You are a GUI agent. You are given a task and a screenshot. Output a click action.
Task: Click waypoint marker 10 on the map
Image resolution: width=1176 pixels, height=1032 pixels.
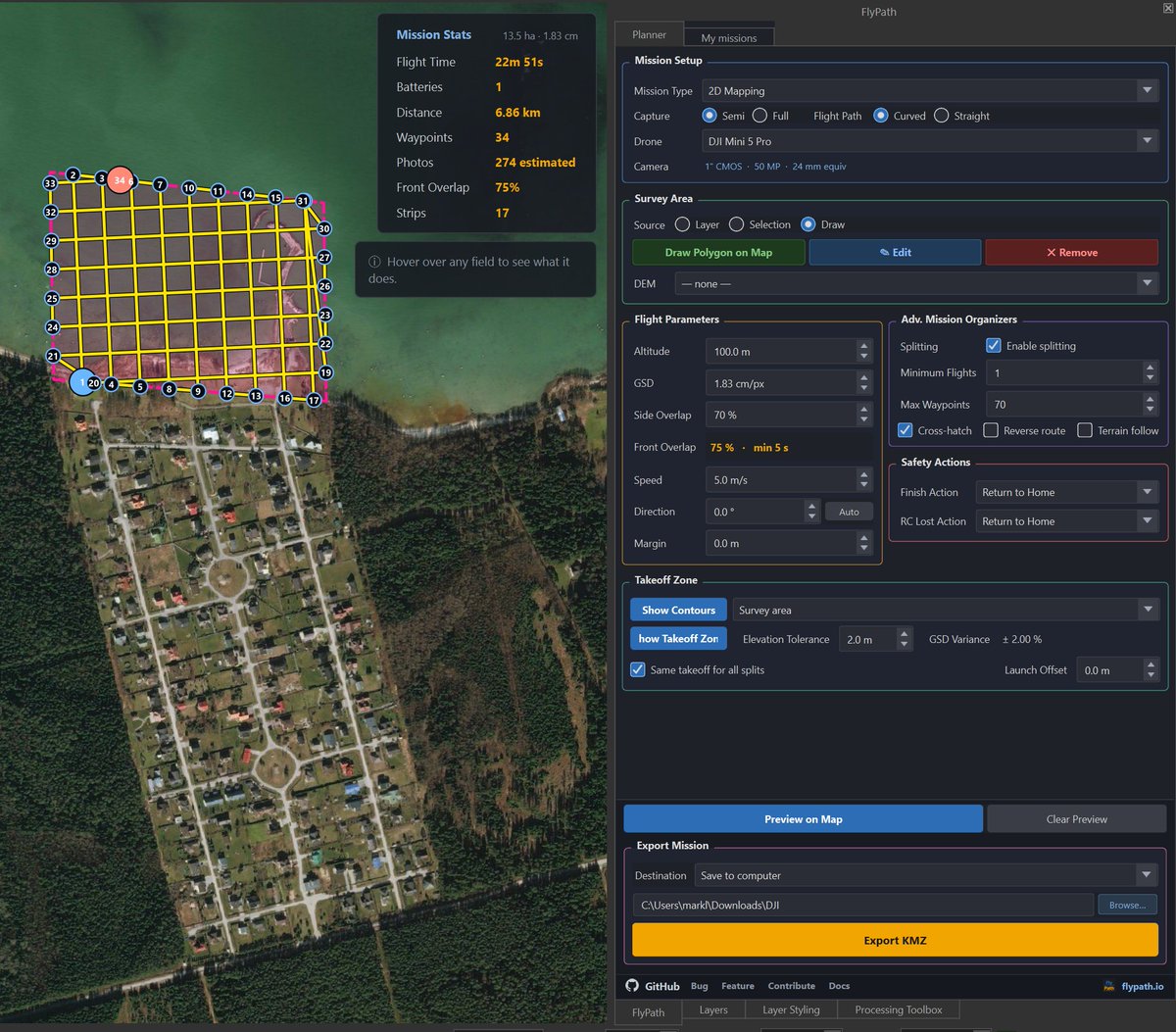point(189,187)
